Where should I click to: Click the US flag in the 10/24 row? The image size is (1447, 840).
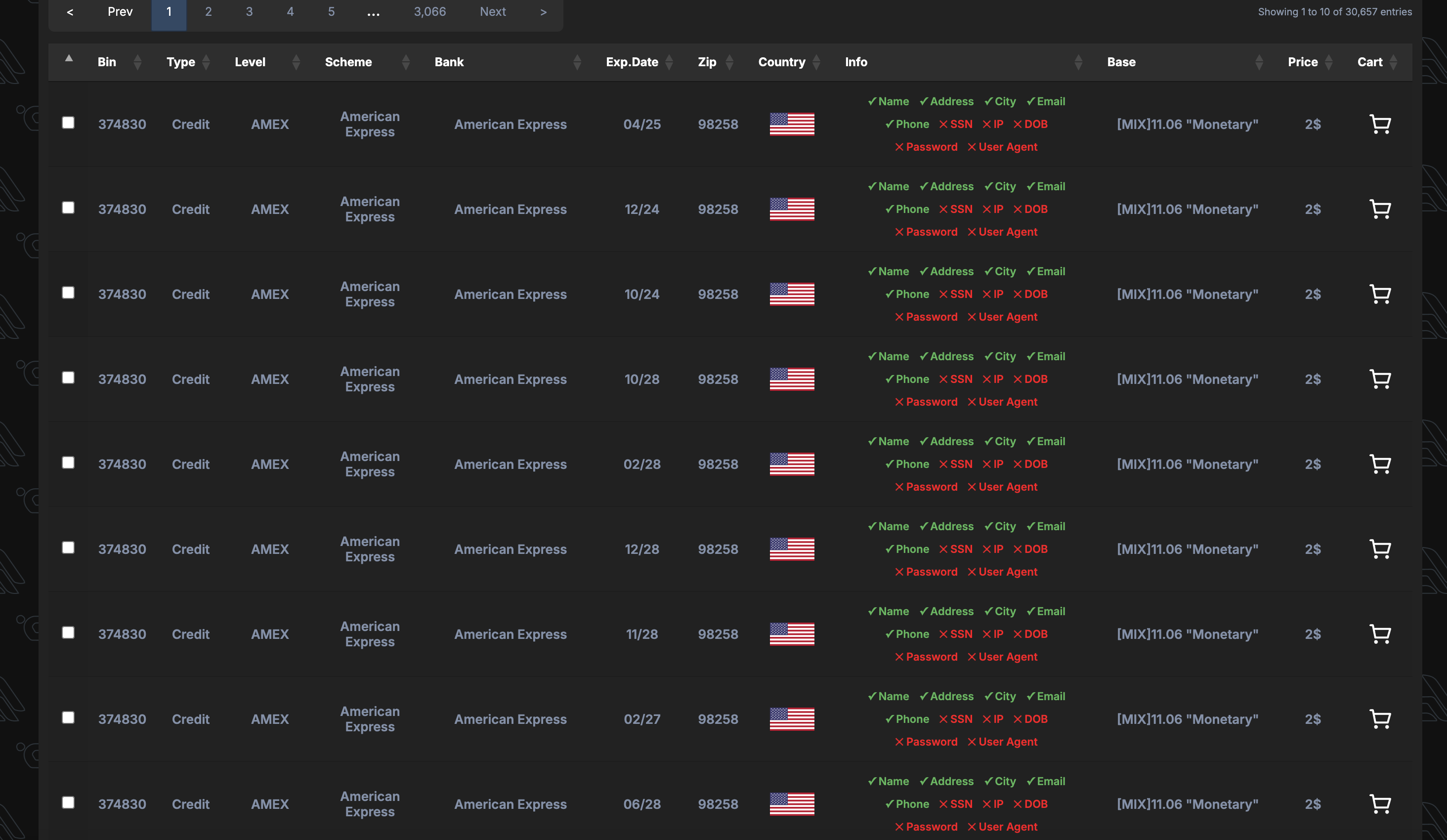(x=792, y=294)
